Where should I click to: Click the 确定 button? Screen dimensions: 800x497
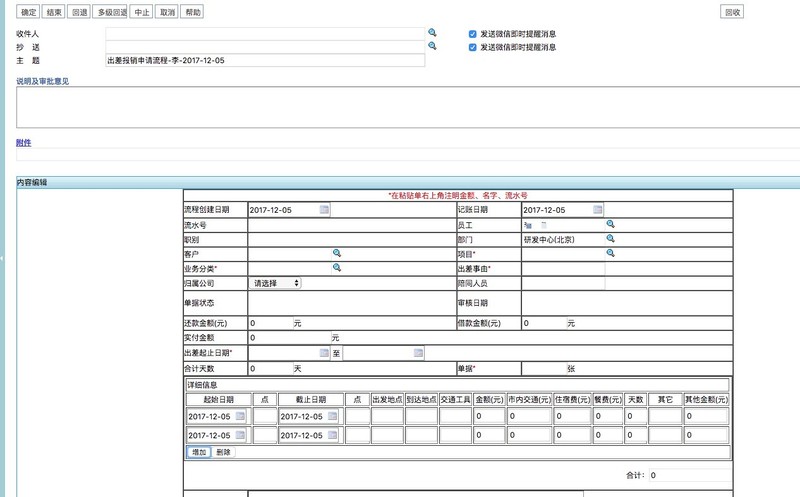(28, 12)
